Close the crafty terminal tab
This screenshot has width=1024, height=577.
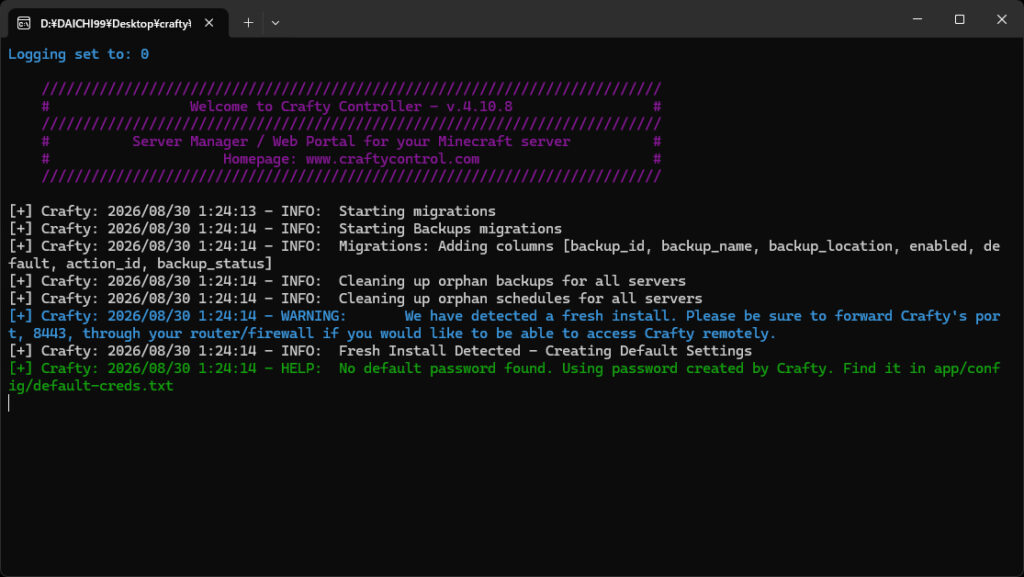[x=209, y=23]
